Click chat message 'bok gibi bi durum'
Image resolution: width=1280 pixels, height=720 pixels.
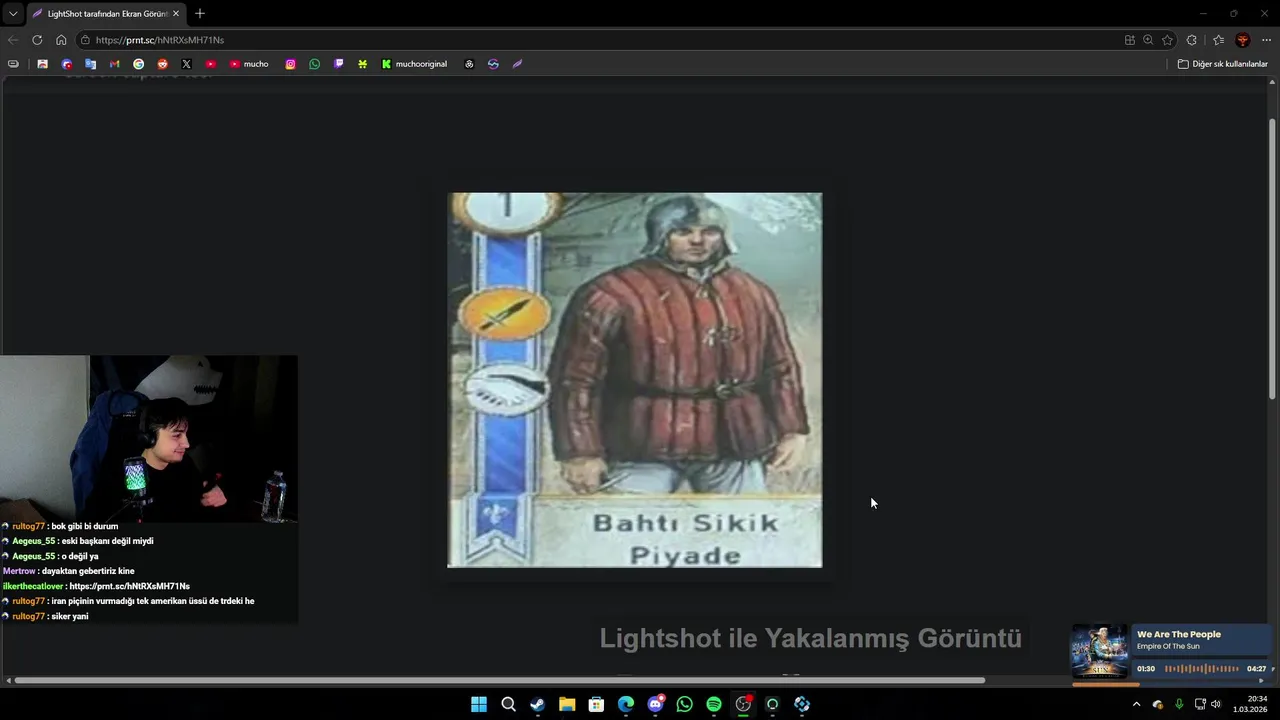coord(84,526)
